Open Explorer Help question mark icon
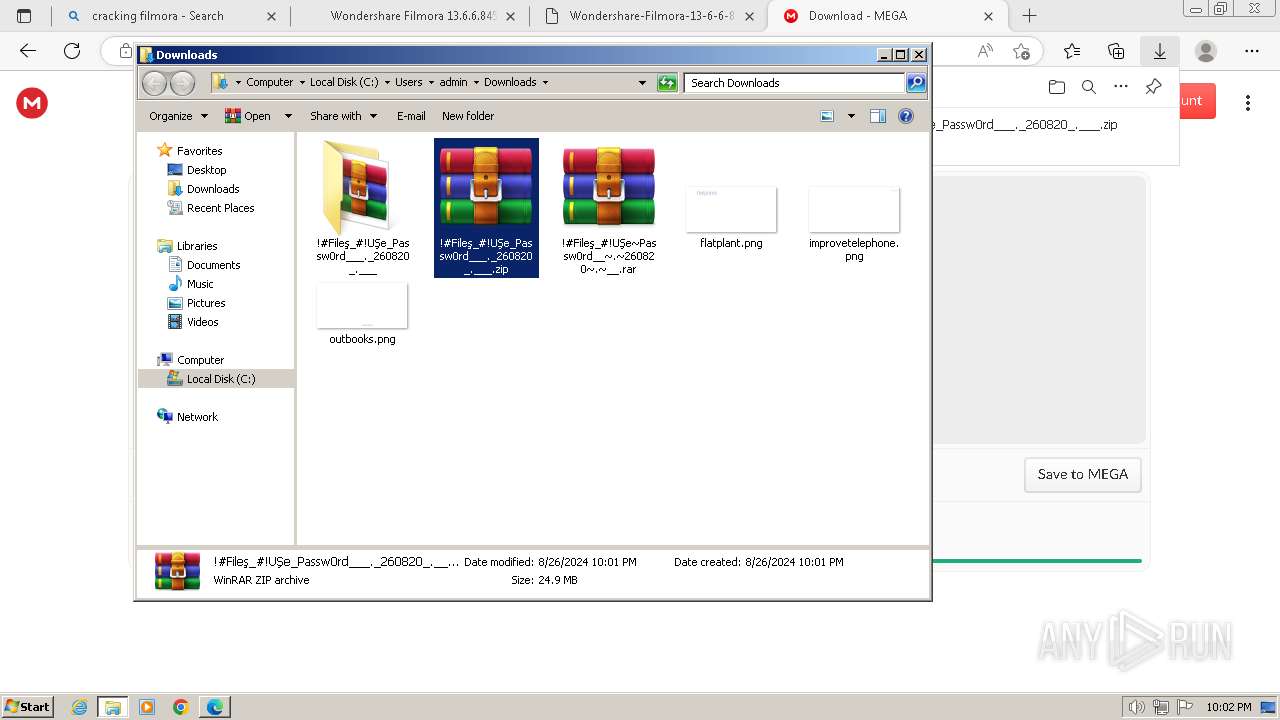1280x720 pixels. point(906,116)
